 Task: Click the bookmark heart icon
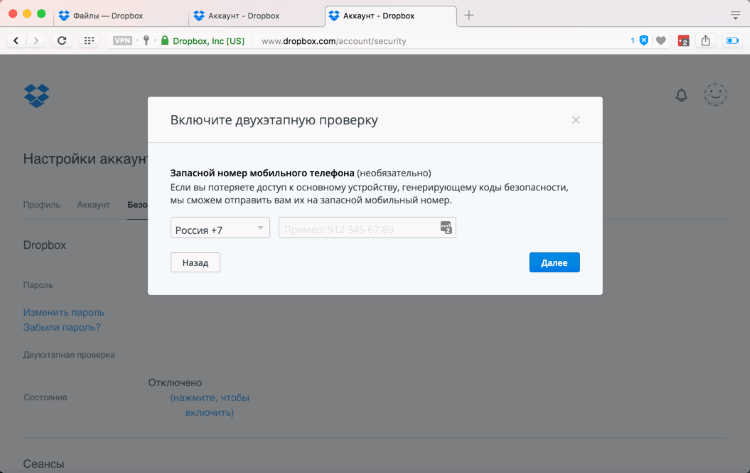click(x=660, y=40)
